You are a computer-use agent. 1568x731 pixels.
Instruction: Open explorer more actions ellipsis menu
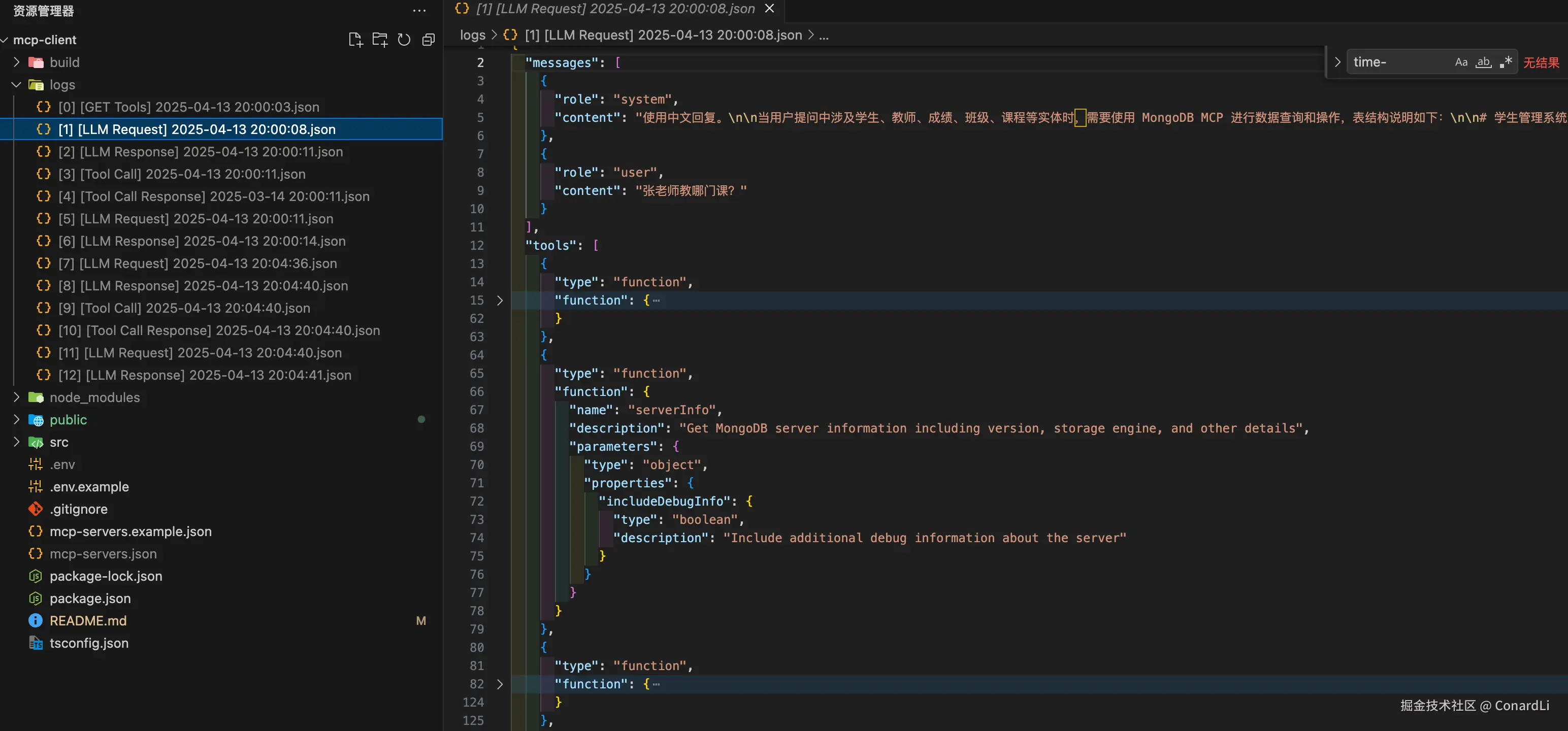(x=419, y=10)
